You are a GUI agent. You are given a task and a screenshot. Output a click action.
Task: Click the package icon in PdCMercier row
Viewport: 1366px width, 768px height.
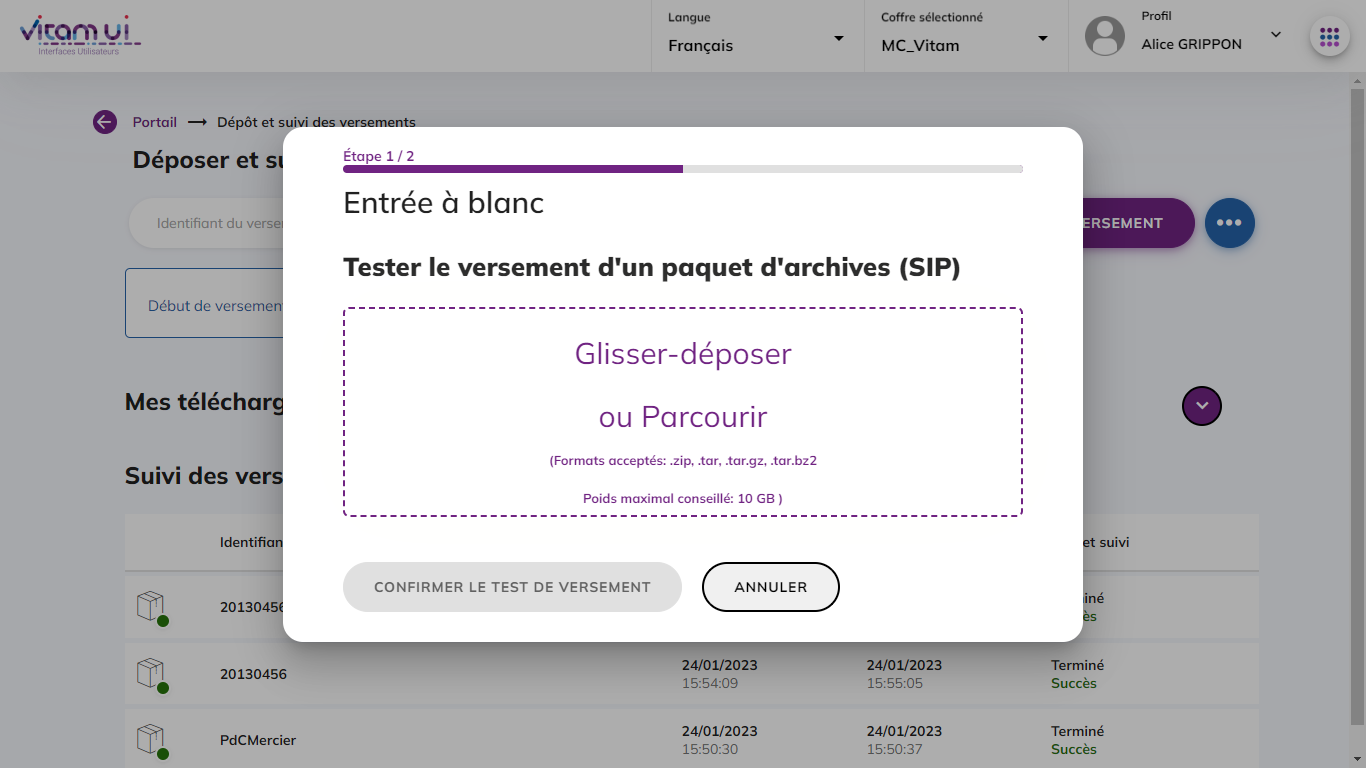click(150, 740)
